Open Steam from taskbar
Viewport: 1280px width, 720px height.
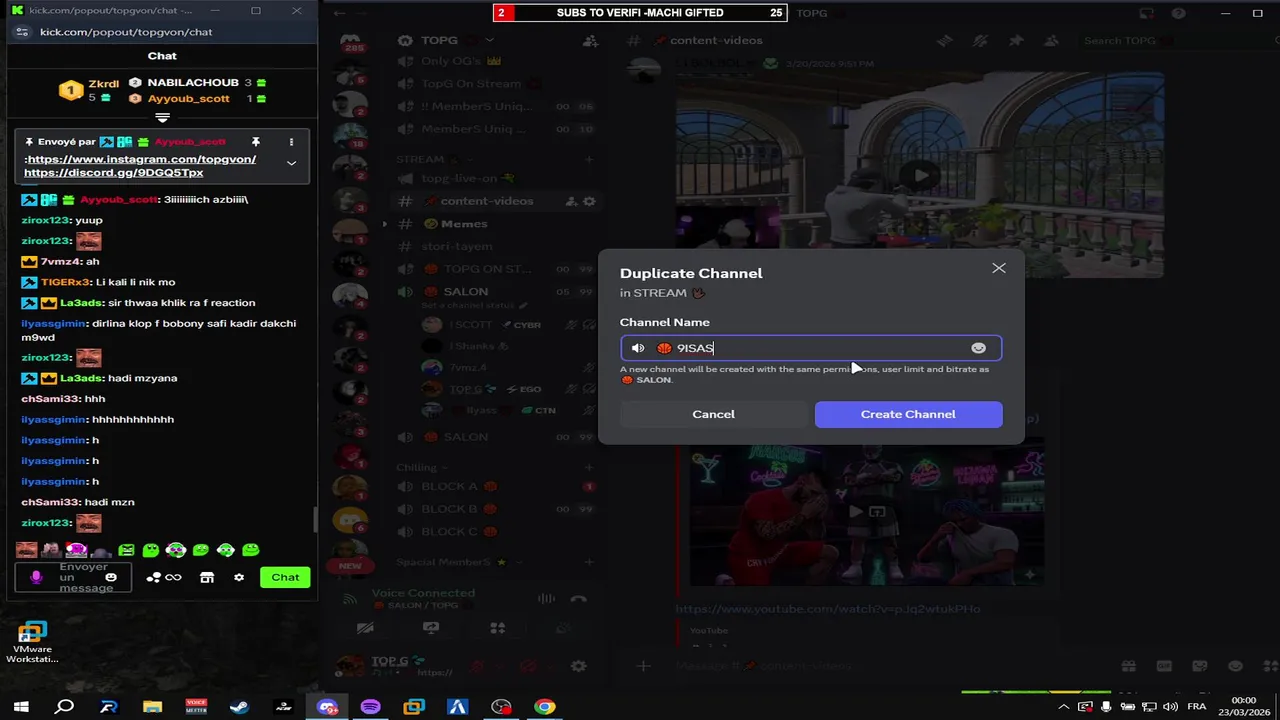(239, 707)
